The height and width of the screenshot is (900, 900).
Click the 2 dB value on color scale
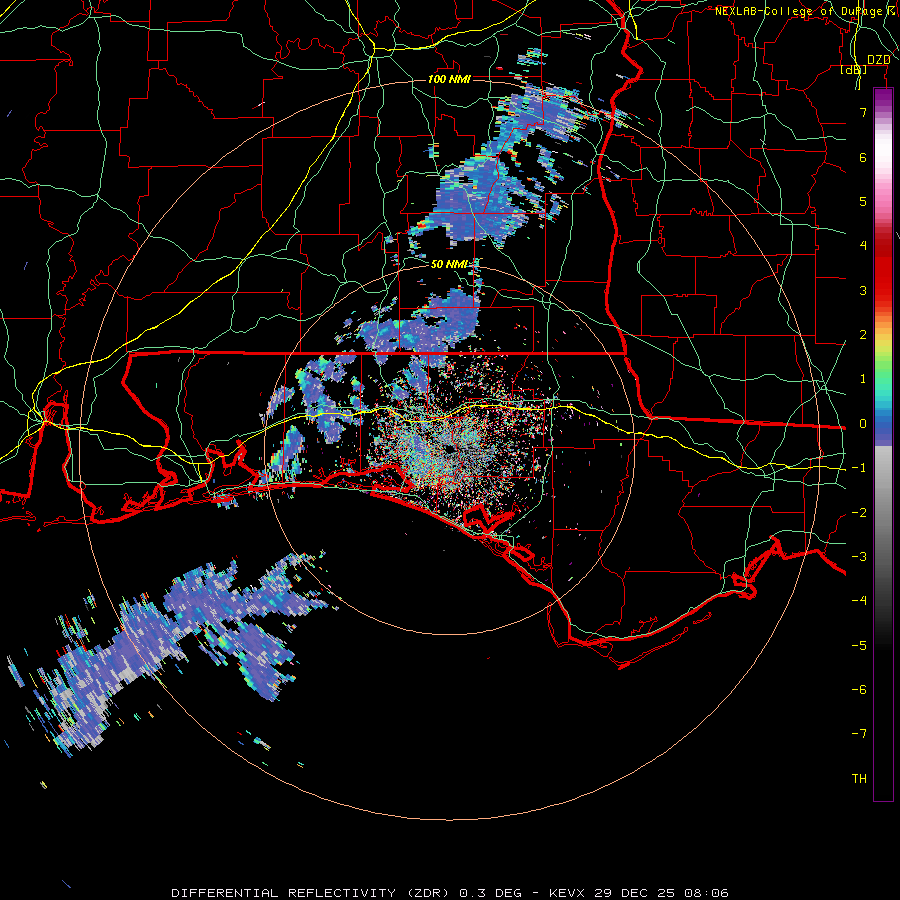point(863,335)
